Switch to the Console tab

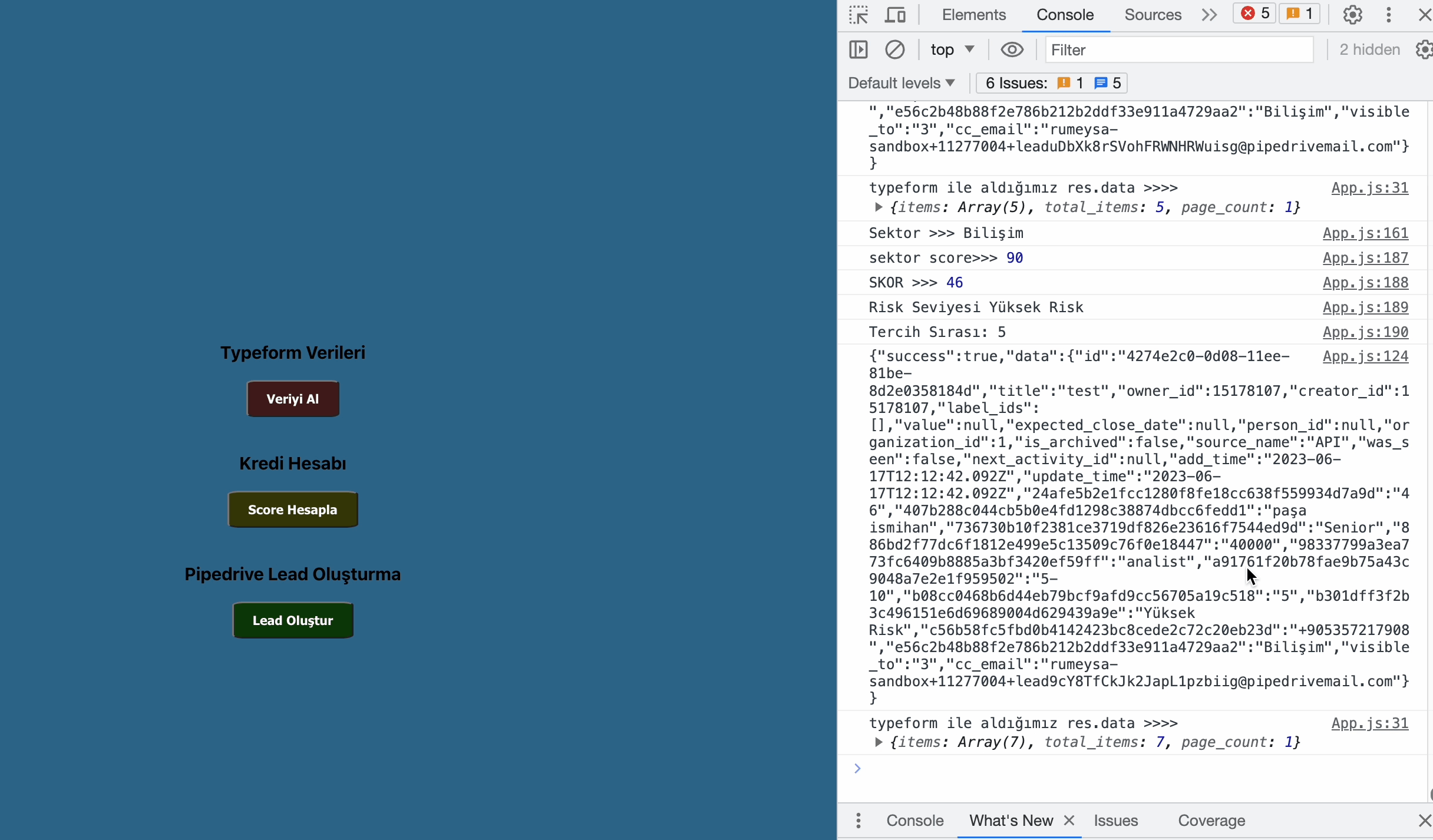pos(1065,15)
